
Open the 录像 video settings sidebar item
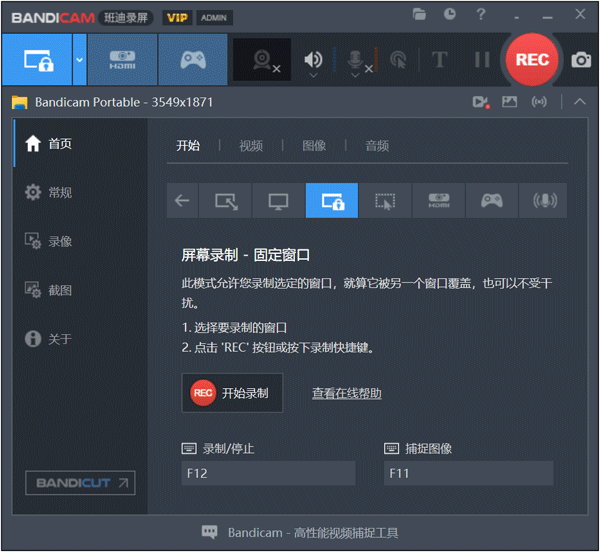click(x=80, y=241)
